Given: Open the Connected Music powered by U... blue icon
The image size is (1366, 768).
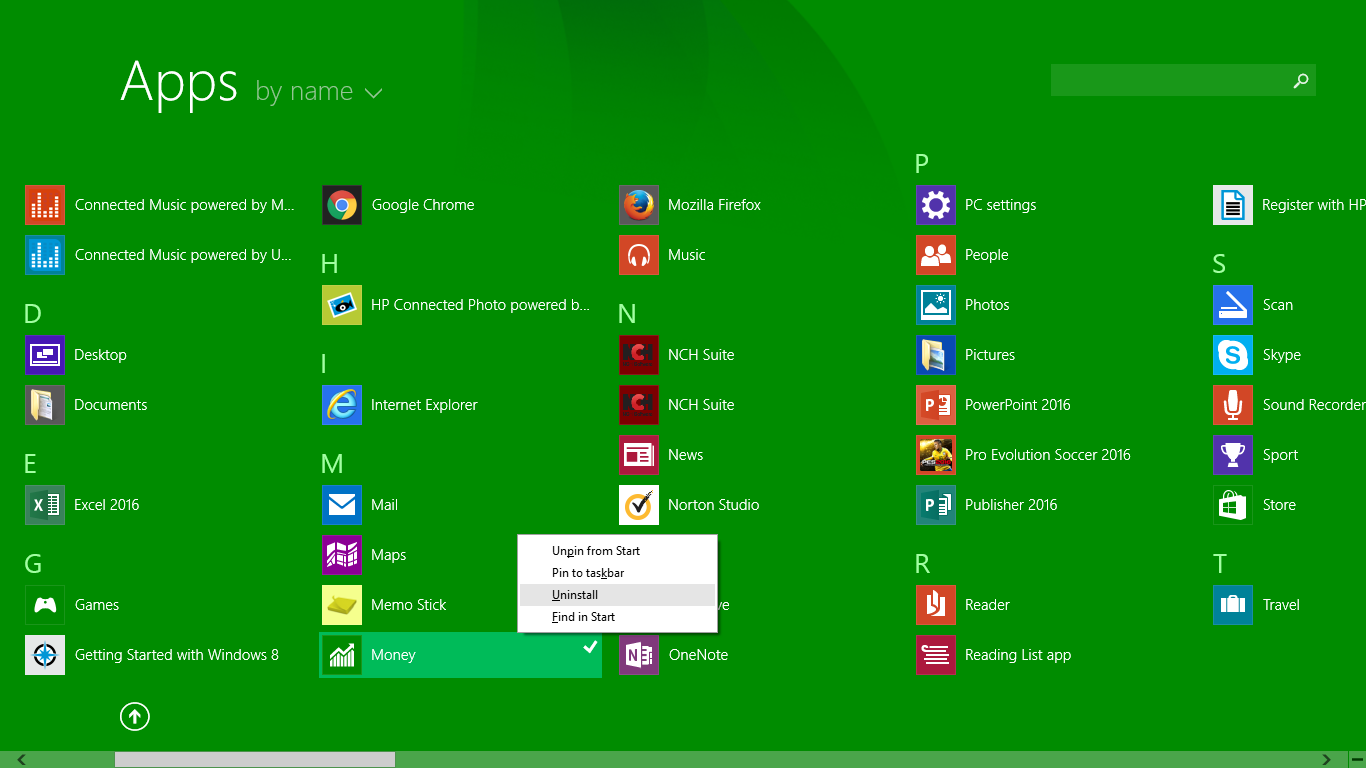Looking at the screenshot, I should 45,255.
